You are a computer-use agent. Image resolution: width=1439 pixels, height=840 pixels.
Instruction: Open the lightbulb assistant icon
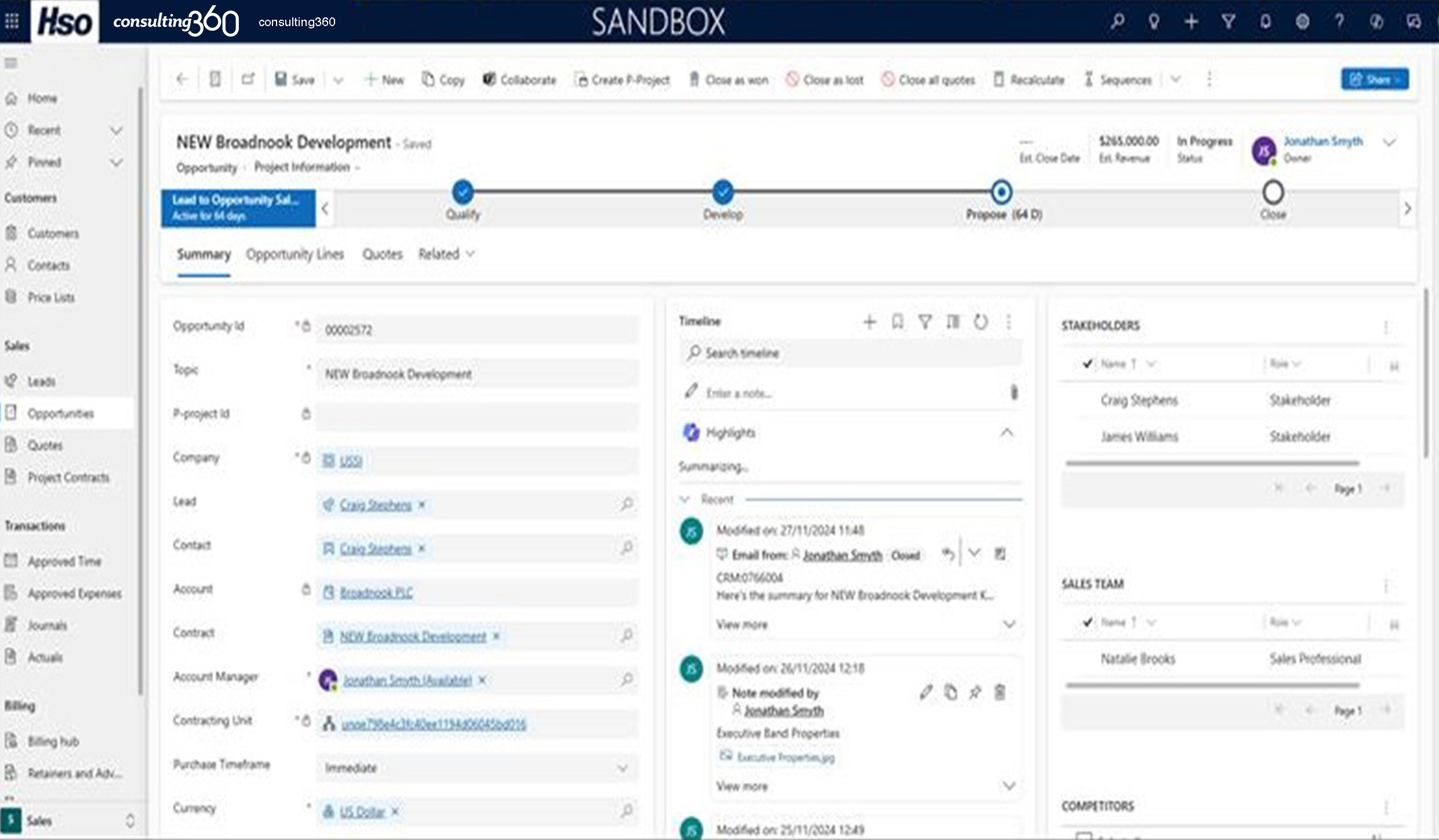[x=1154, y=21]
